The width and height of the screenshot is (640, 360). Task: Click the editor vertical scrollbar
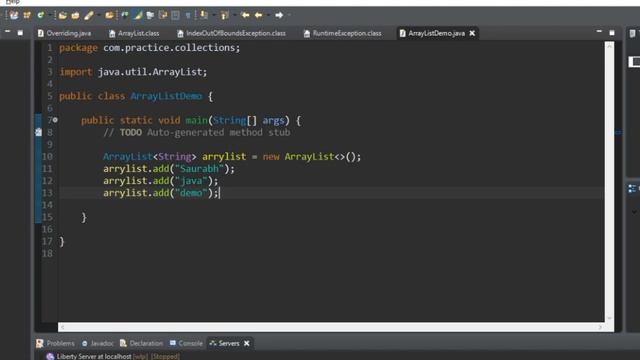pos(609,182)
